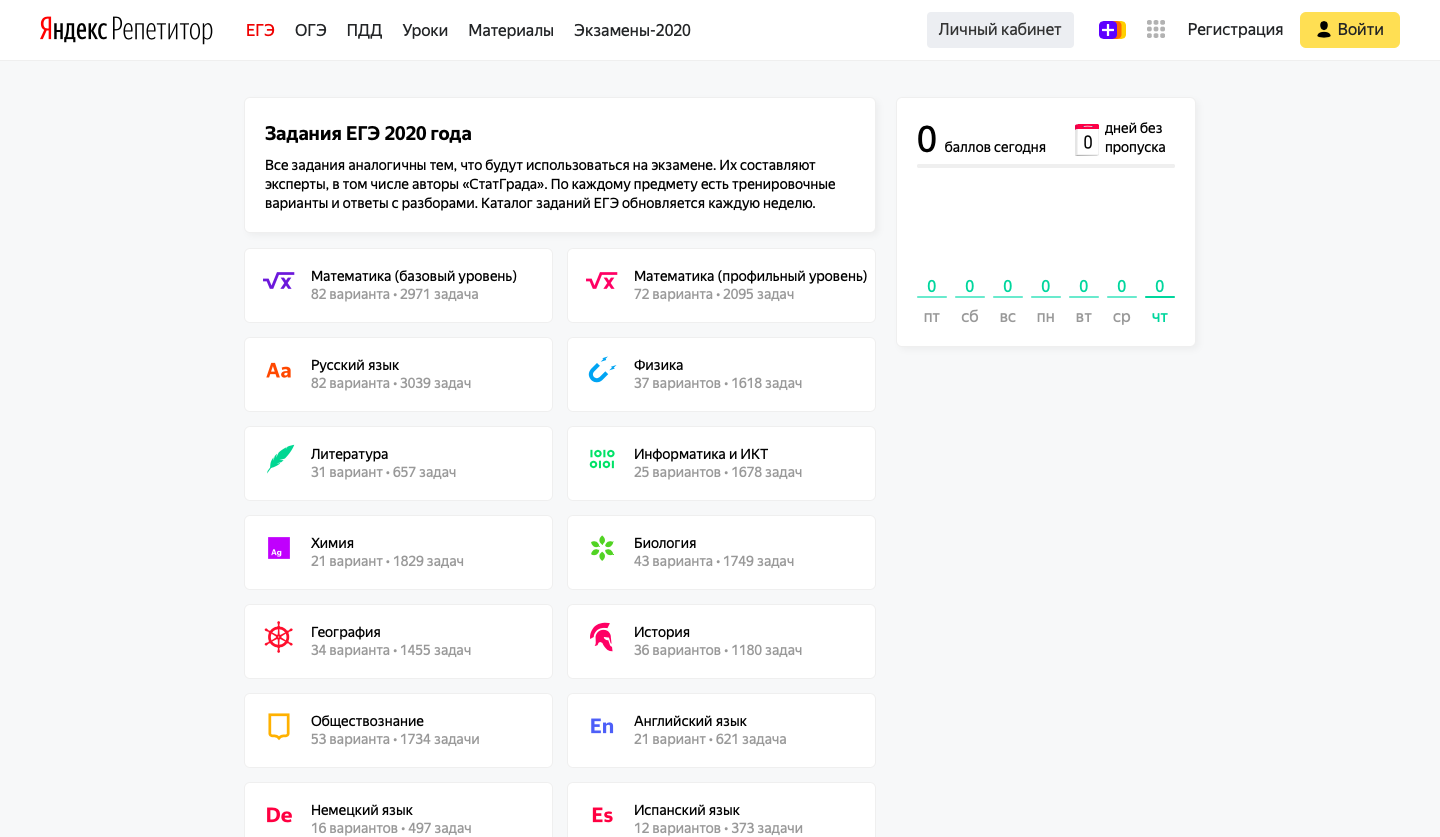The image size is (1440, 837).
Task: Switch to the ОГЭ tab
Action: tap(310, 30)
